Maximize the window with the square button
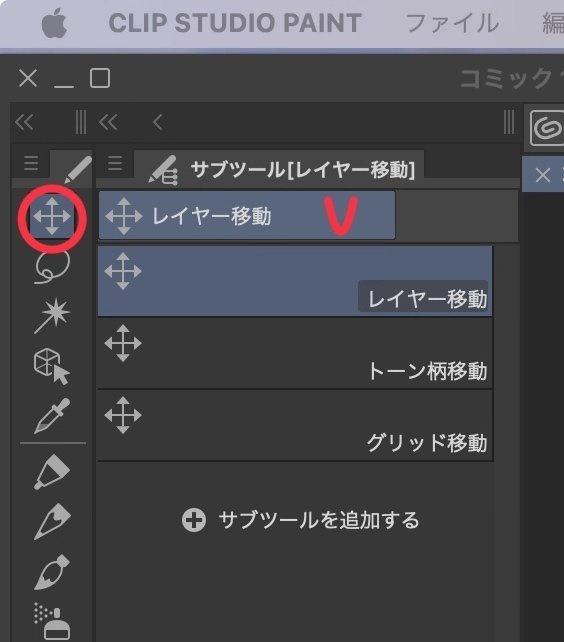This screenshot has width=564, height=642. (100, 78)
